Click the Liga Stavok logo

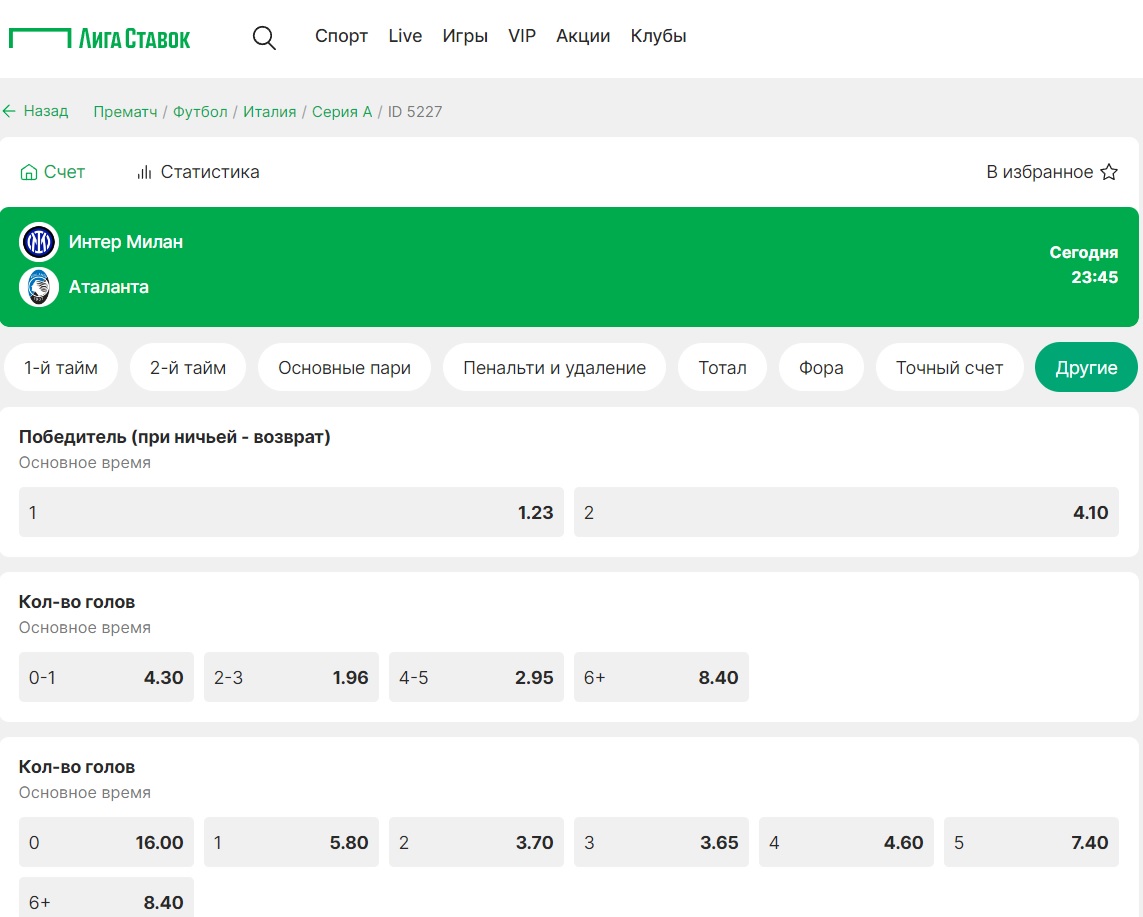tap(99, 38)
